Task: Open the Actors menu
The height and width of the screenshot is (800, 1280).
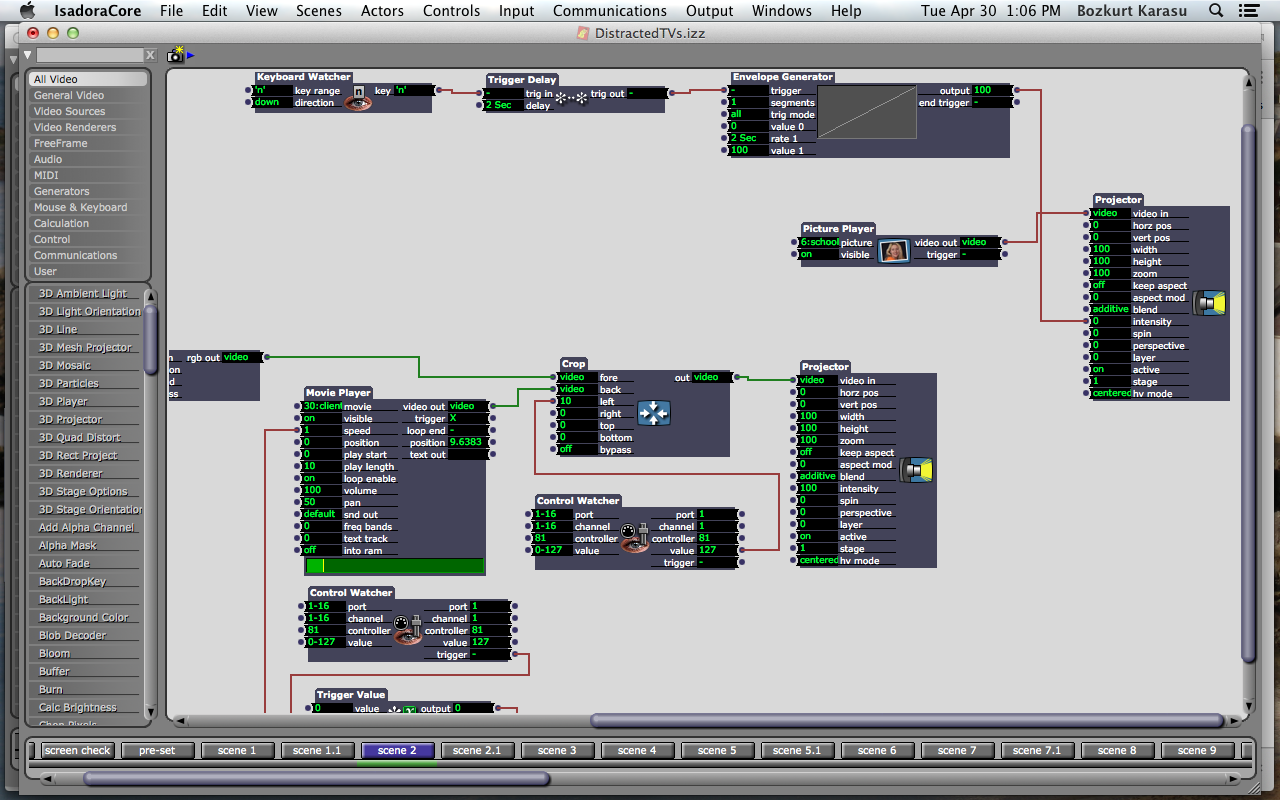Action: coord(383,11)
